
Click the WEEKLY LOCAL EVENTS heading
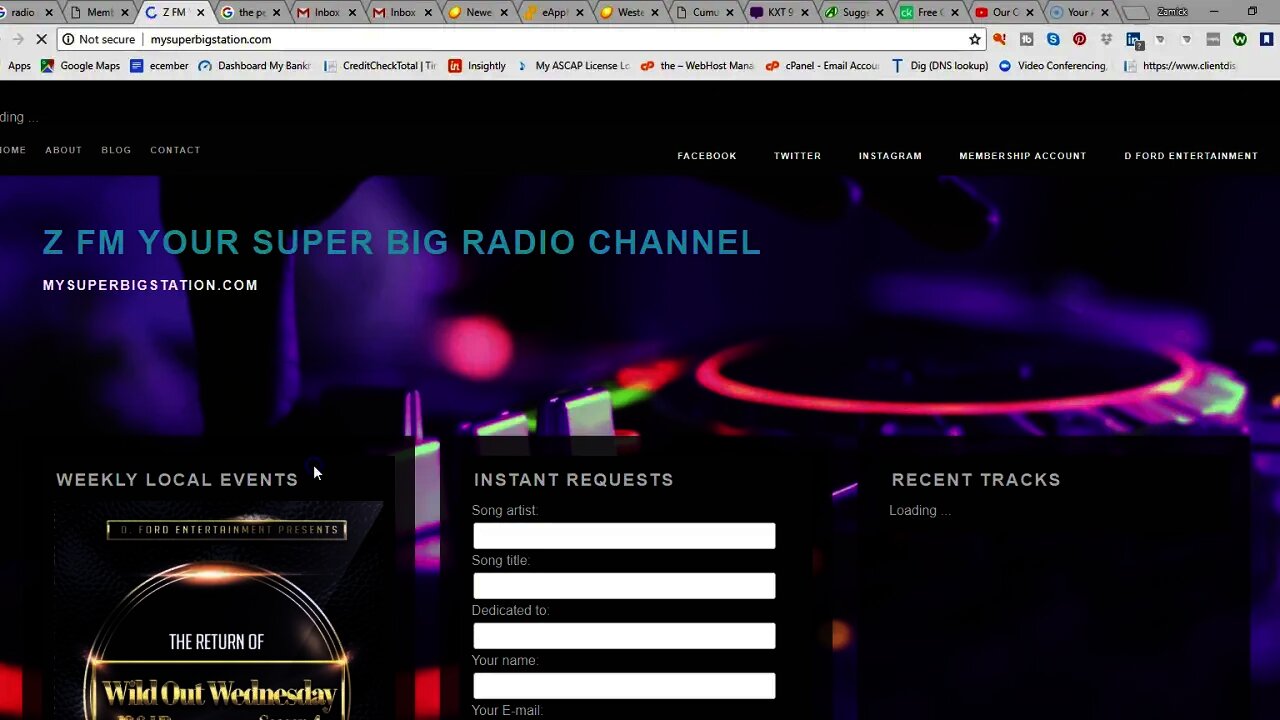pos(177,480)
